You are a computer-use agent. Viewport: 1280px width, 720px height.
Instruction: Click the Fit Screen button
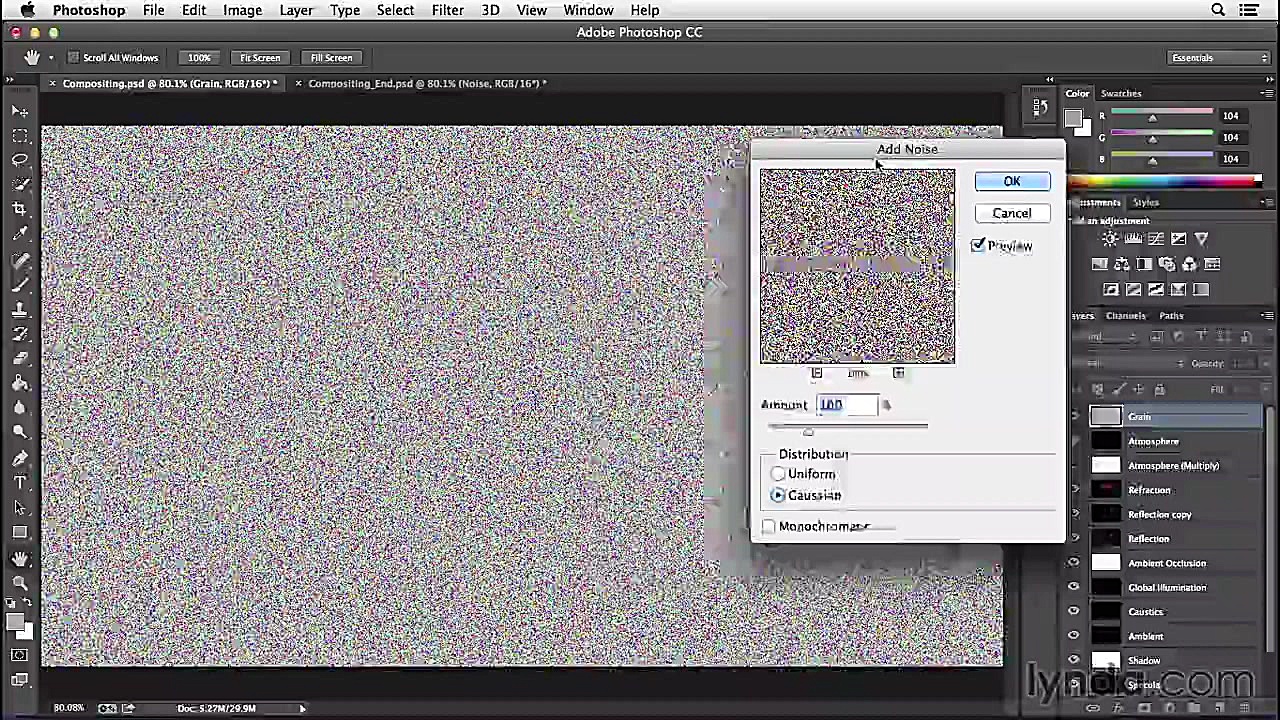(260, 58)
